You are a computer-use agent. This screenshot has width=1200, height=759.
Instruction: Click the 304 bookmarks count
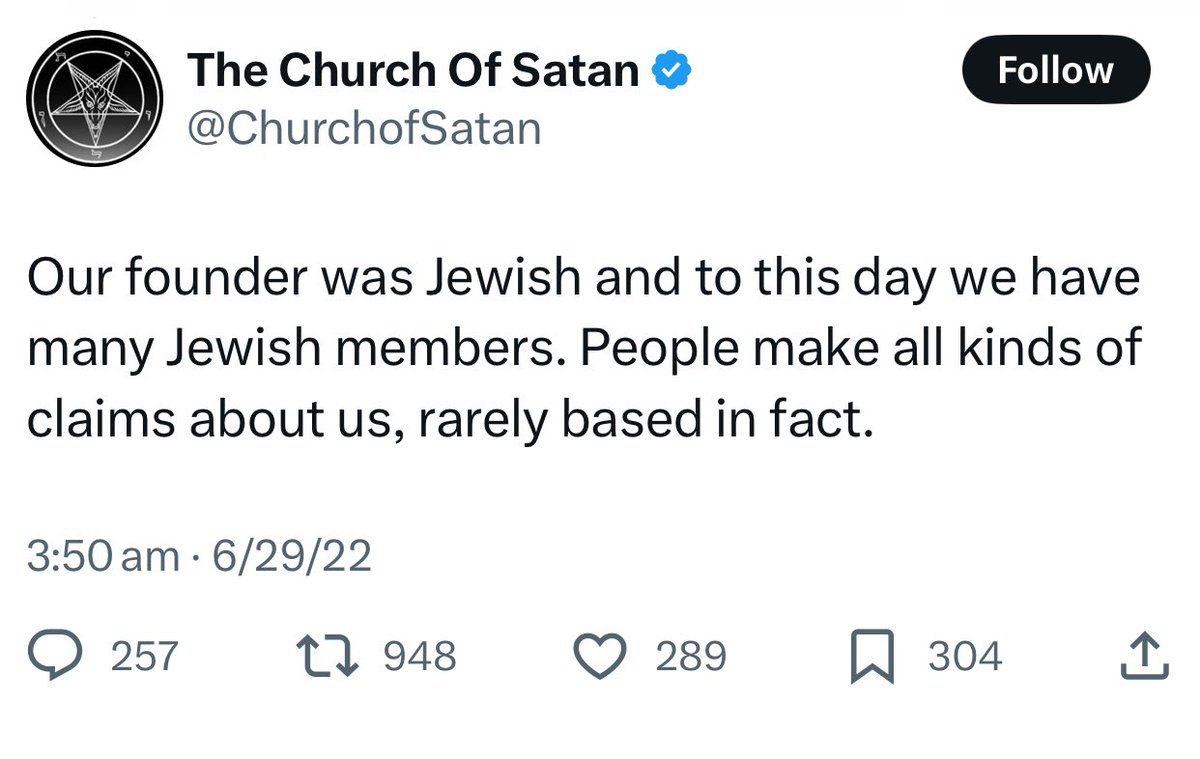[965, 657]
